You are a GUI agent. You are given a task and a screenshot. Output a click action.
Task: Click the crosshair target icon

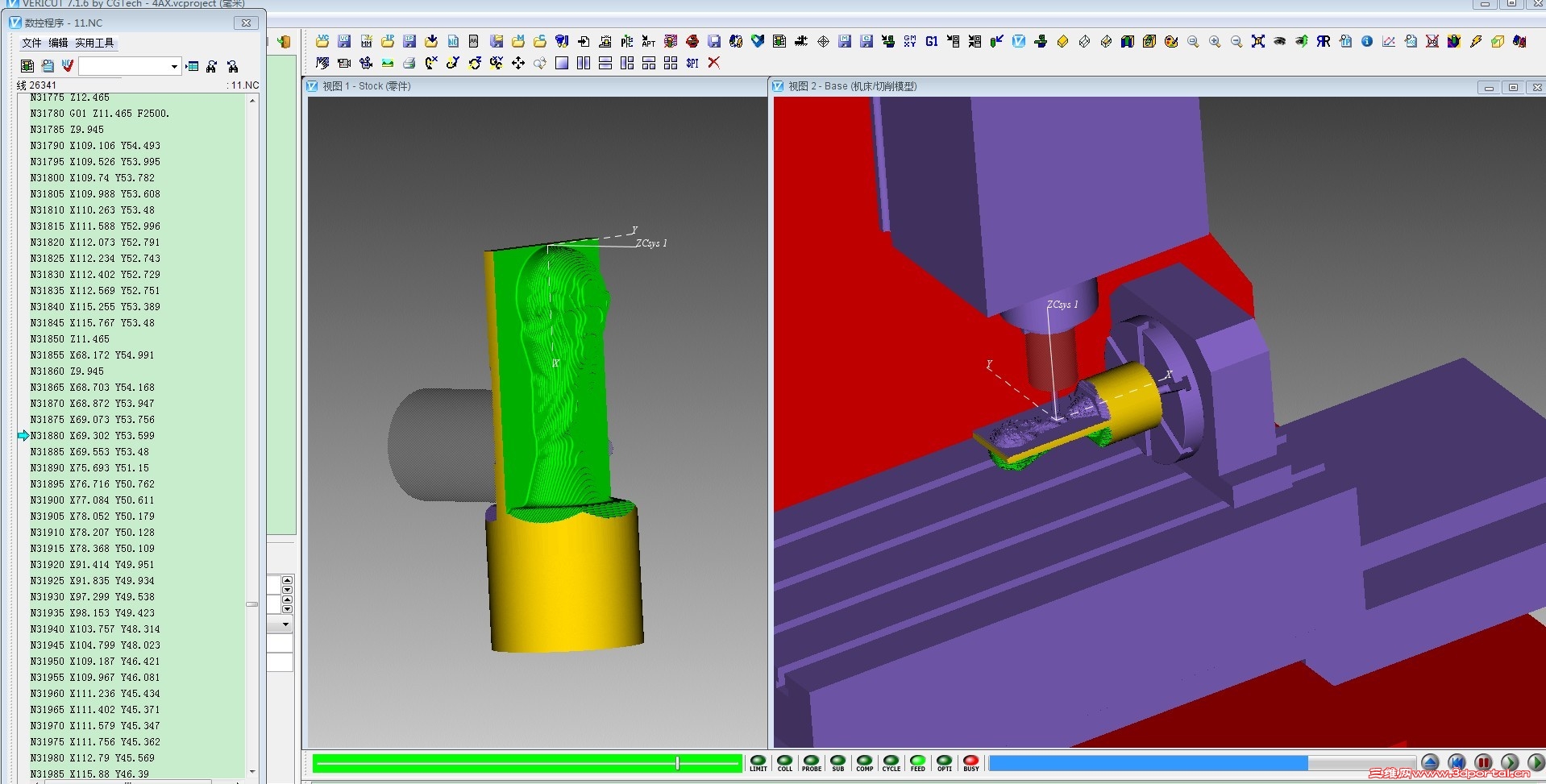tap(823, 41)
